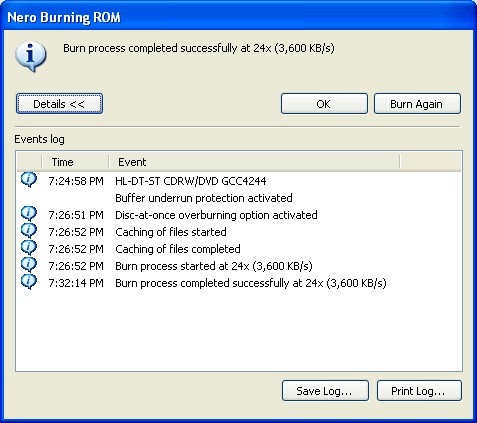Click info icon for Disc-at-once overburning row
Viewport: 477px width, 423px height.
pos(29,214)
